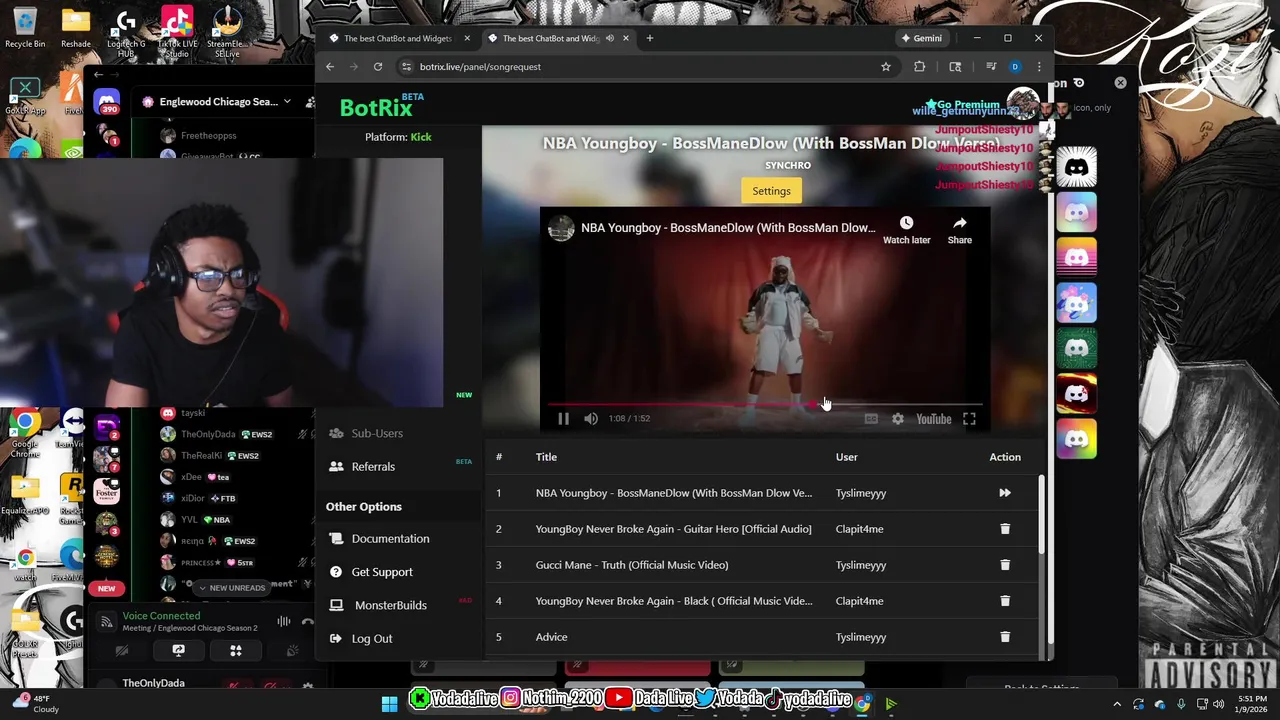The height and width of the screenshot is (720, 1280).
Task: Turn on camera in Discord voice
Action: [121, 651]
